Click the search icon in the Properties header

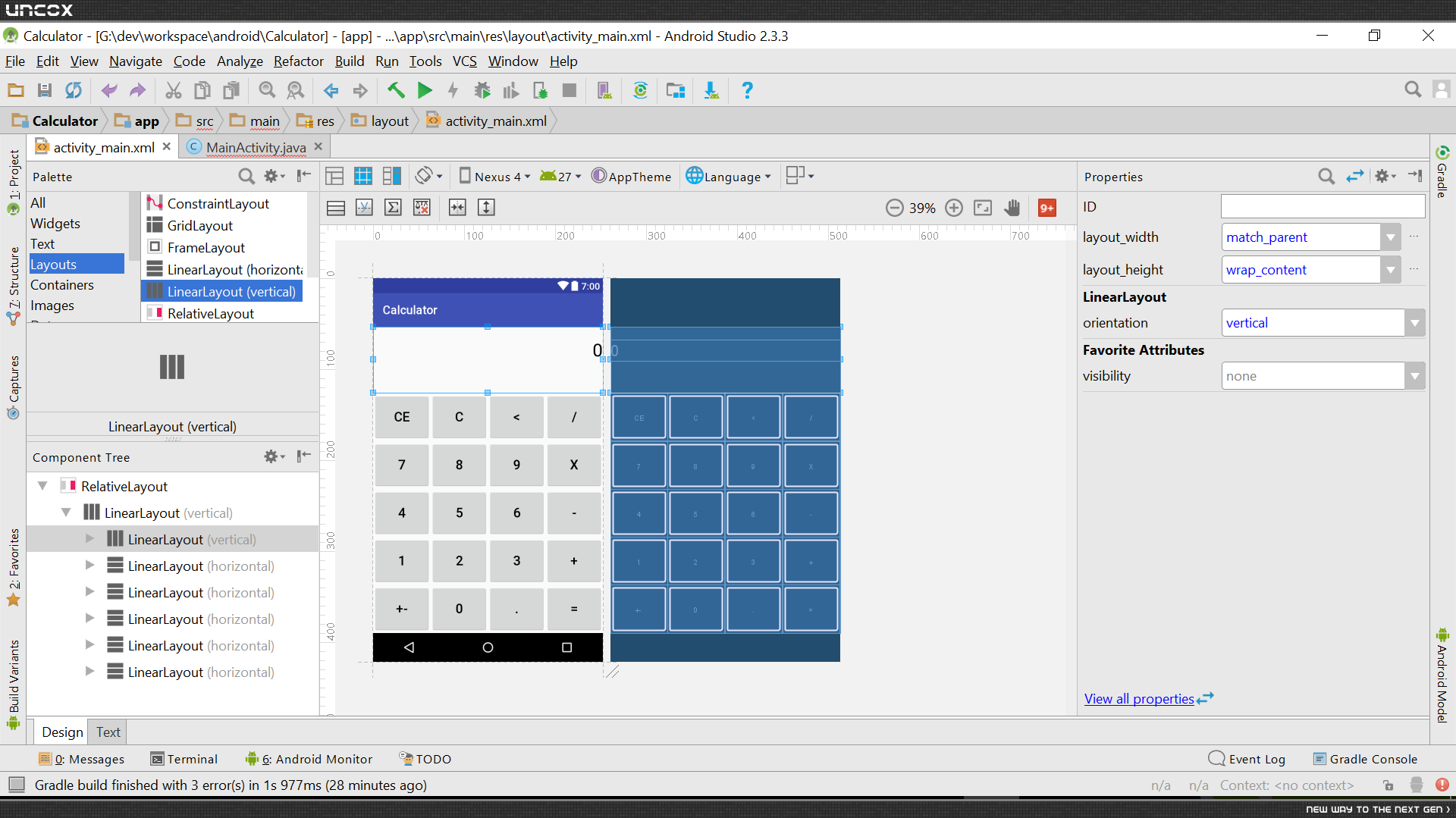[x=1326, y=177]
